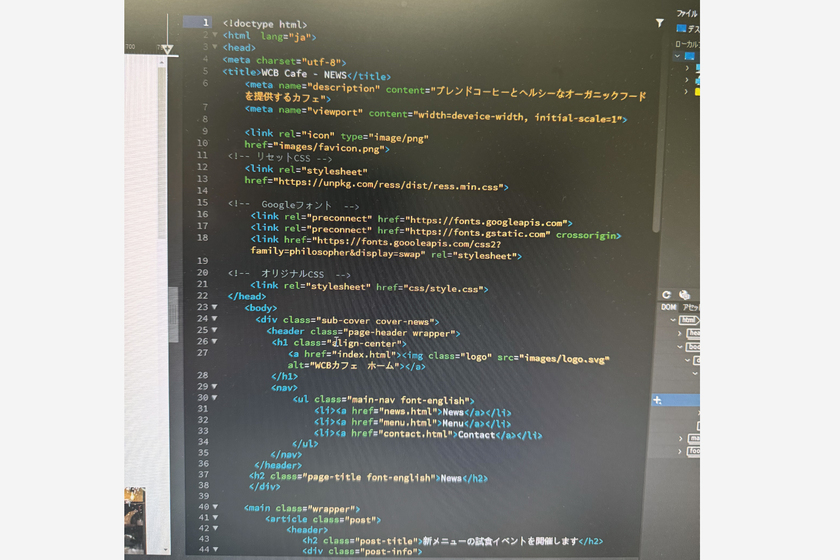Click the refresh icon above the DOM panel
Screen dimensions: 840x560
point(666,295)
